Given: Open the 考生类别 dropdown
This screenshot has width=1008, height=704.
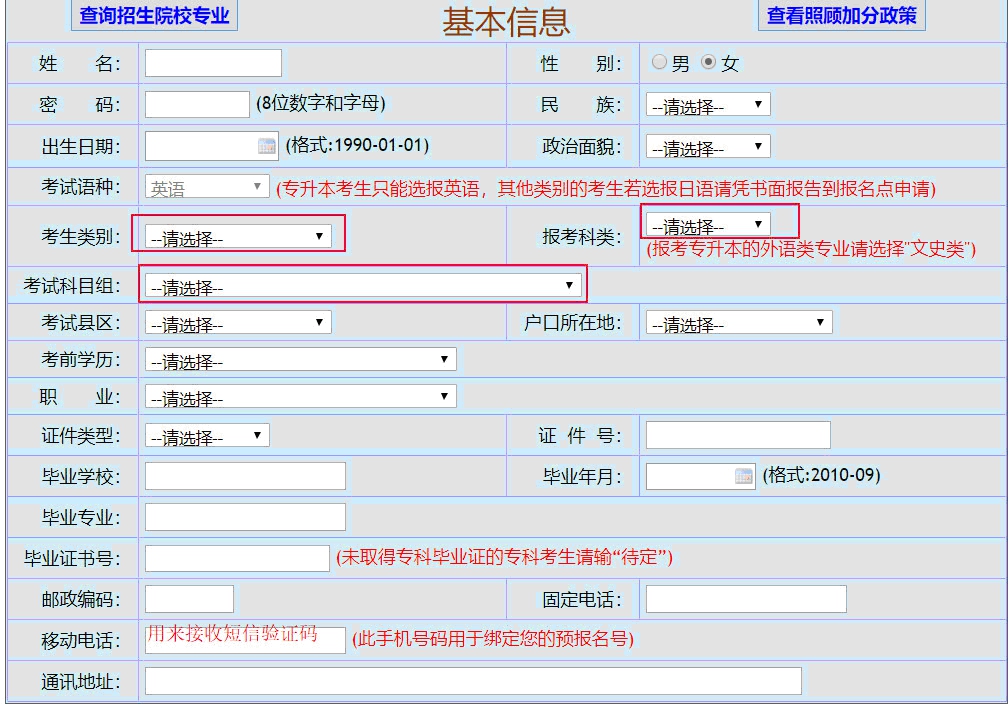Looking at the screenshot, I should [238, 236].
